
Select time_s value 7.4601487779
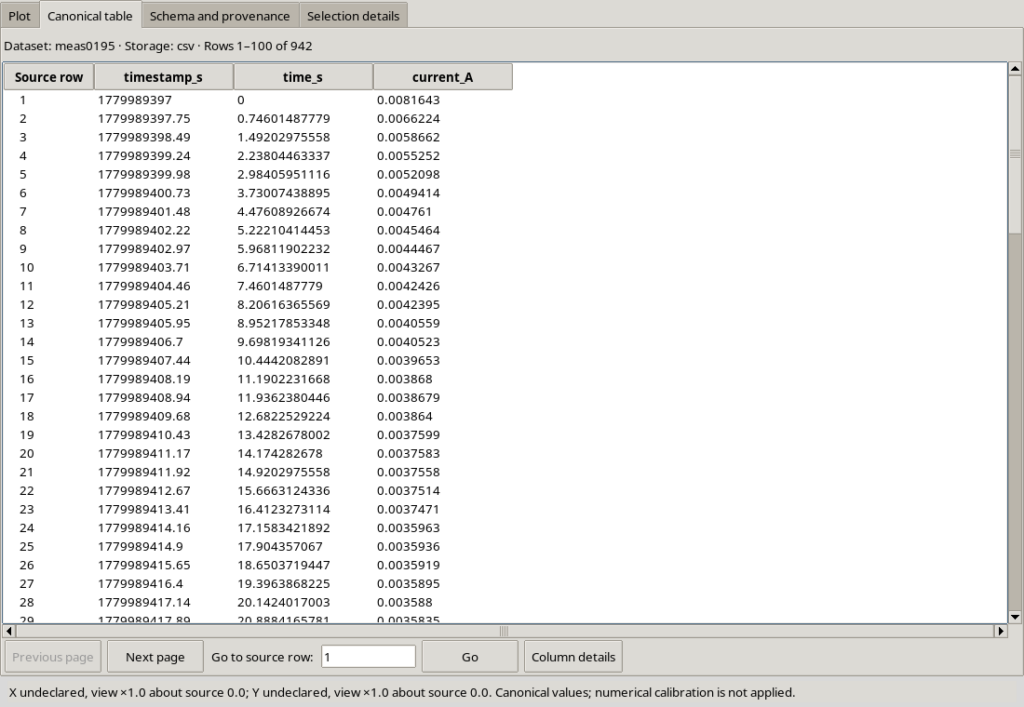(x=280, y=286)
